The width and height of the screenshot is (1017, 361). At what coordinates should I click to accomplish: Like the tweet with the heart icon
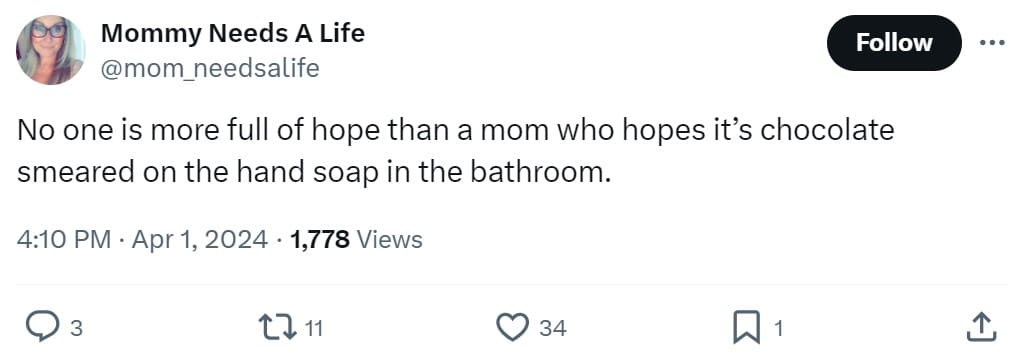coord(514,328)
